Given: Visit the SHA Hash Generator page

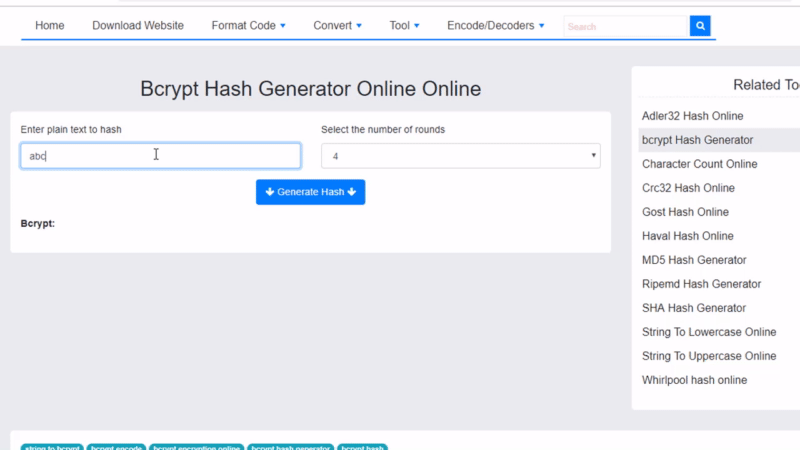Looking at the screenshot, I should click(x=694, y=308).
